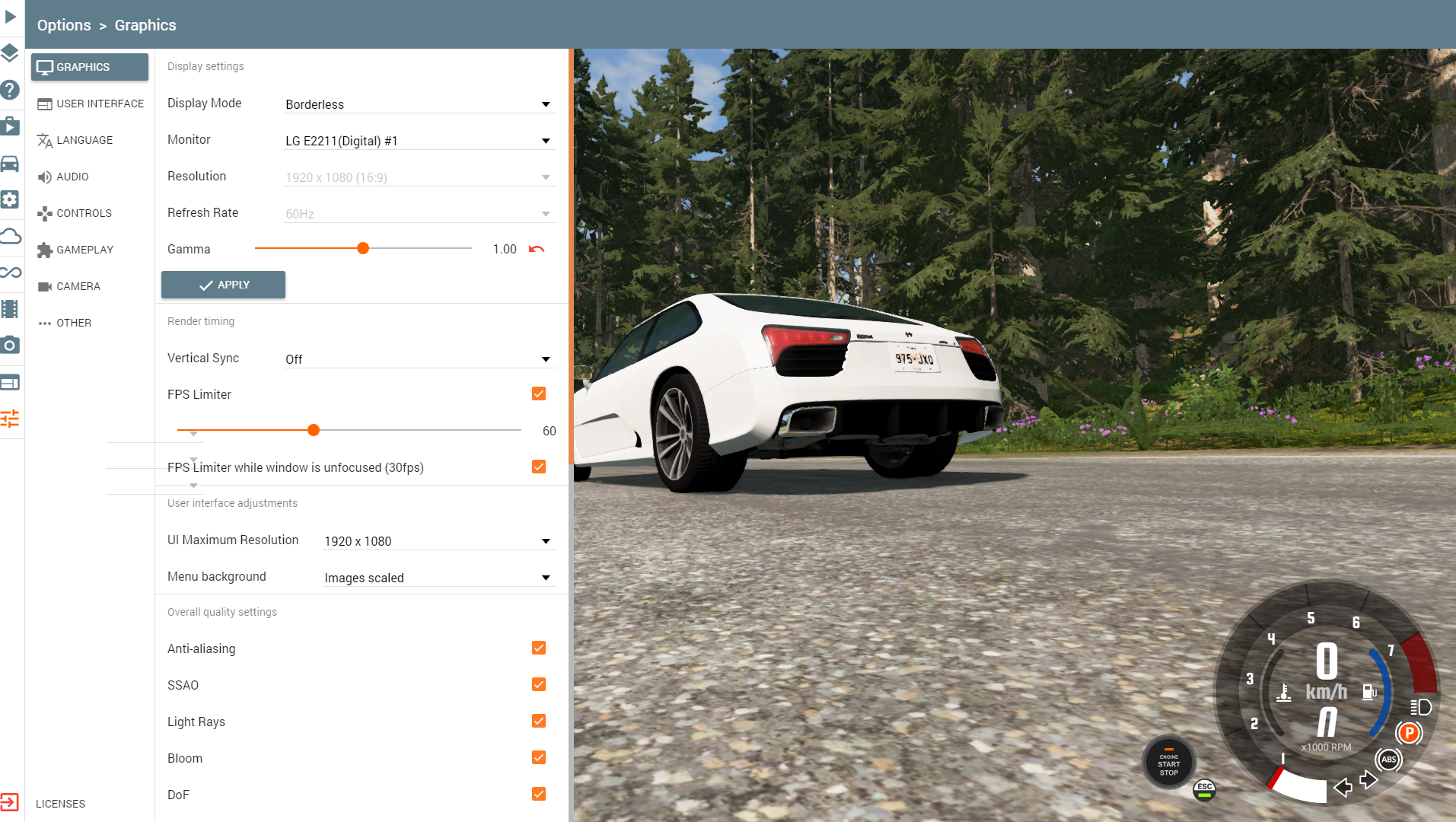Click the right turn signal arrow
Screen dimensions: 1456x822
pyautogui.click(x=1368, y=780)
